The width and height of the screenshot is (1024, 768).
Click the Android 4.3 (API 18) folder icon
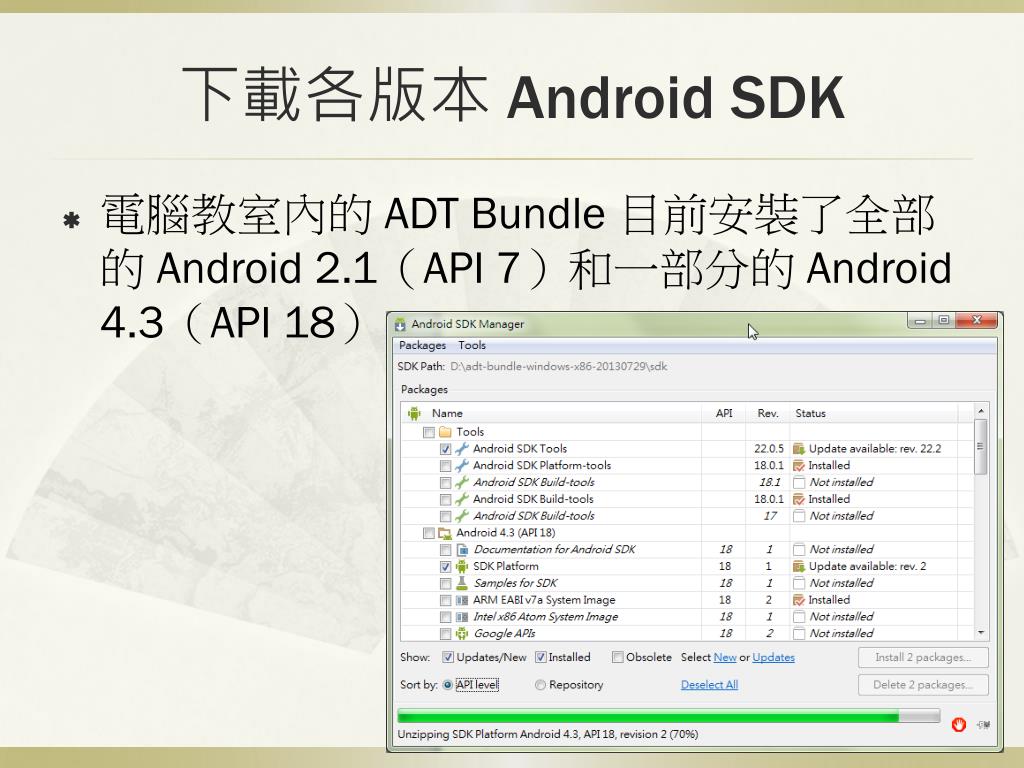[445, 534]
